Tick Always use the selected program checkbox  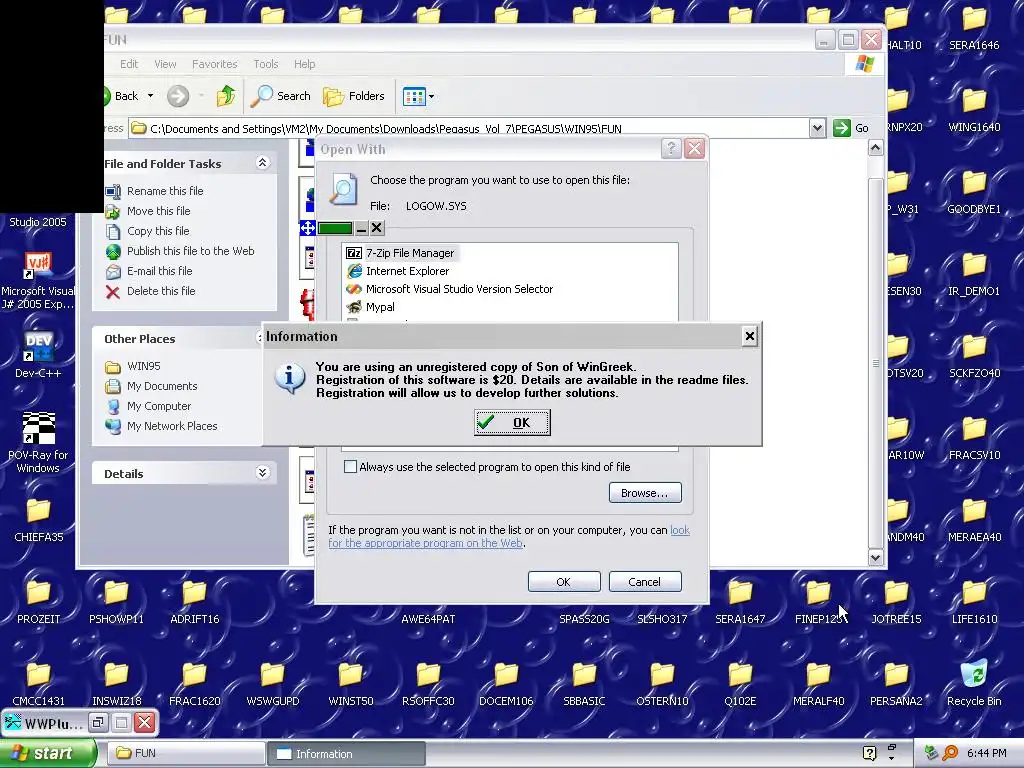tap(351, 467)
